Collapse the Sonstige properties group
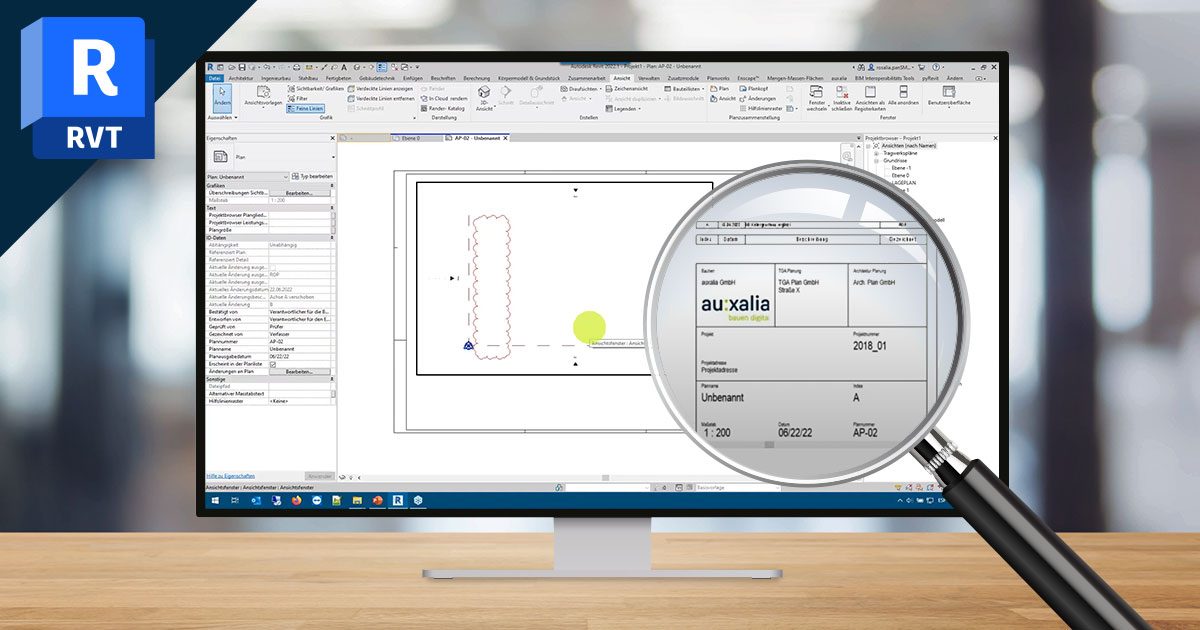The image size is (1200, 630). click(332, 379)
